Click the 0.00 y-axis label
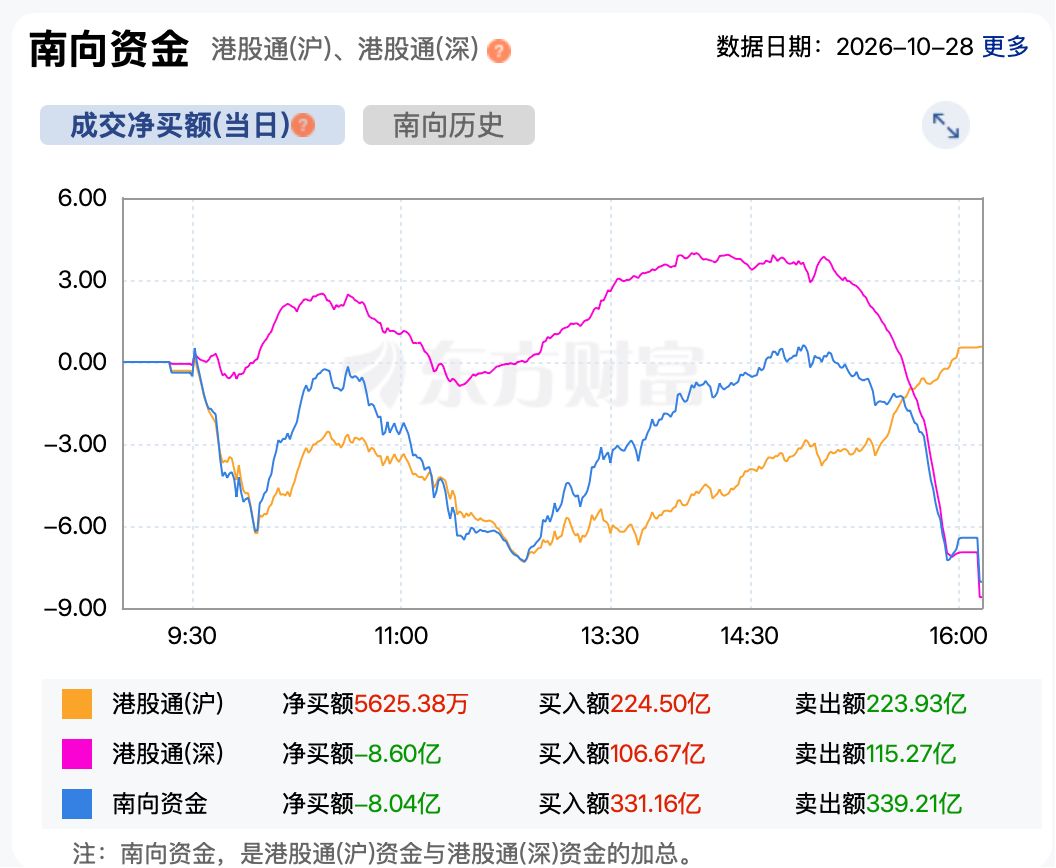Viewport: 1056px width, 868px height. click(82, 362)
